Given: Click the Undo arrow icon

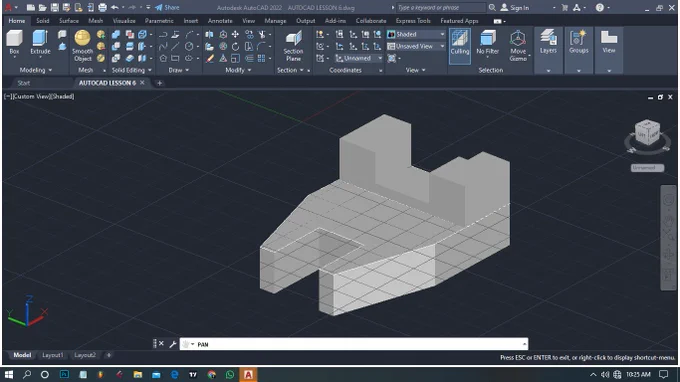Looking at the screenshot, I should 114,7.
